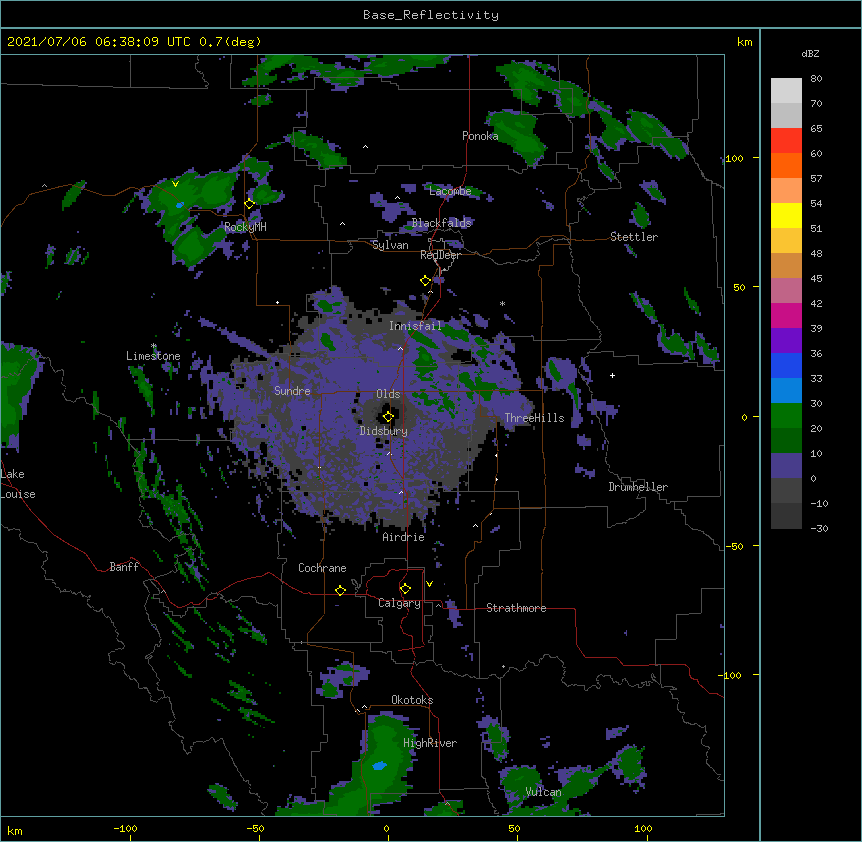This screenshot has height=842, width=862.
Task: Select the slate purple swatch near 10 dBZ
Action: (x=786, y=466)
